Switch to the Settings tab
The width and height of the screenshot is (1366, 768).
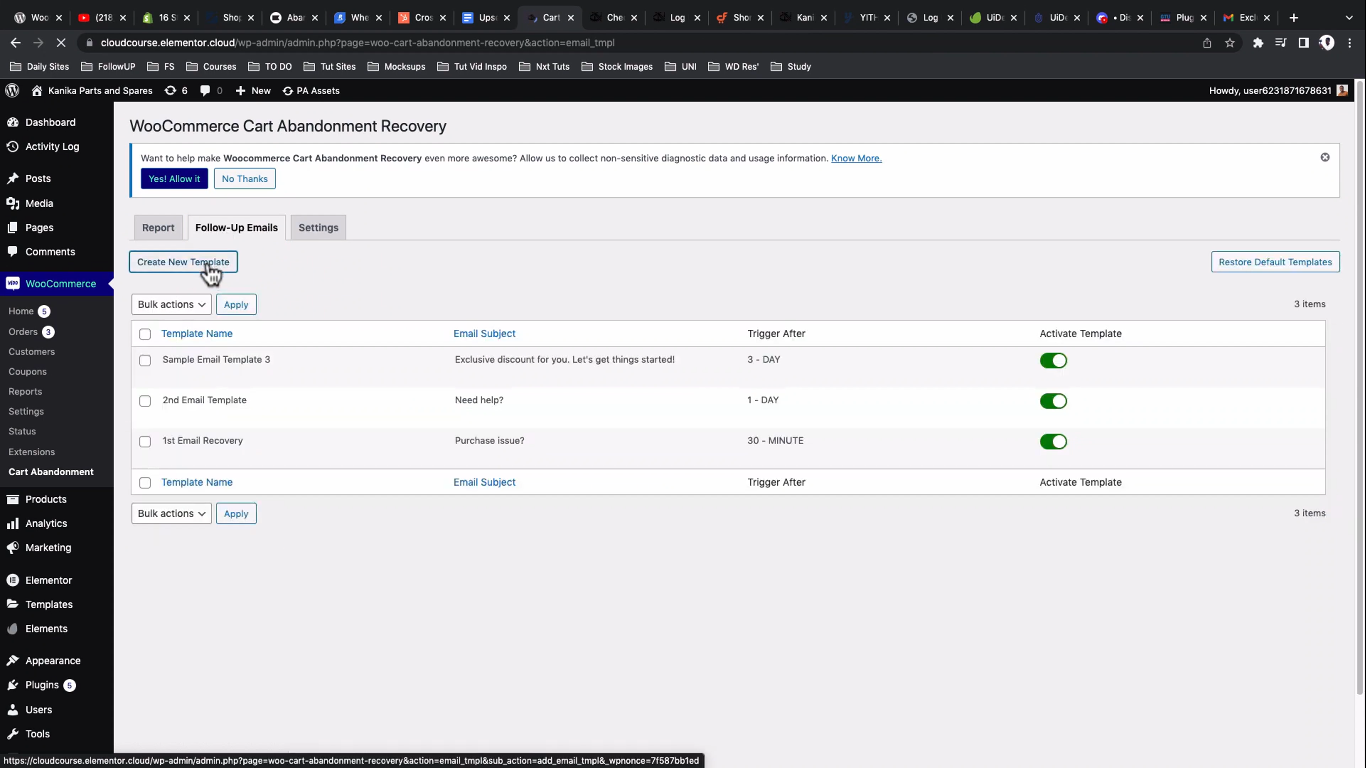[x=318, y=227]
